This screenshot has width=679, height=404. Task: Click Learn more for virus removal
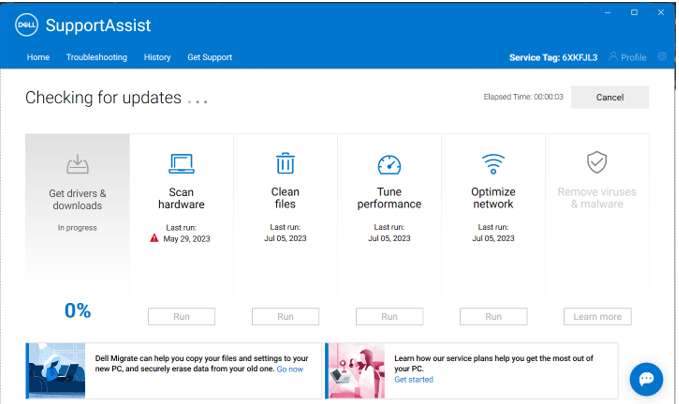pos(598,317)
